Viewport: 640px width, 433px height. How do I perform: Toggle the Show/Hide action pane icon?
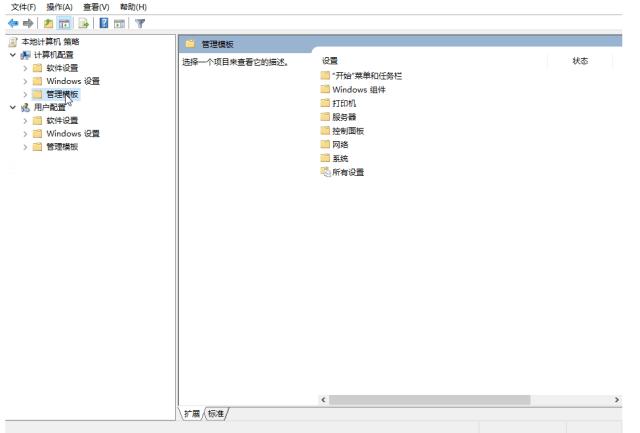119,23
